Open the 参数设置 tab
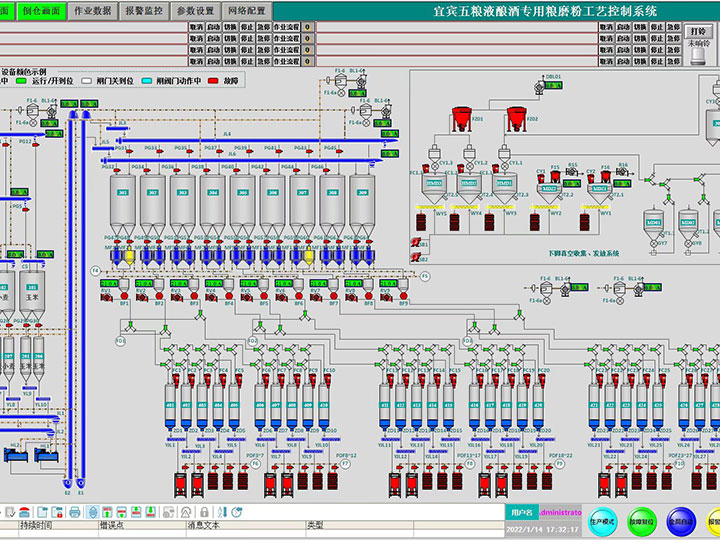This screenshot has width=720, height=540. pyautogui.click(x=196, y=11)
